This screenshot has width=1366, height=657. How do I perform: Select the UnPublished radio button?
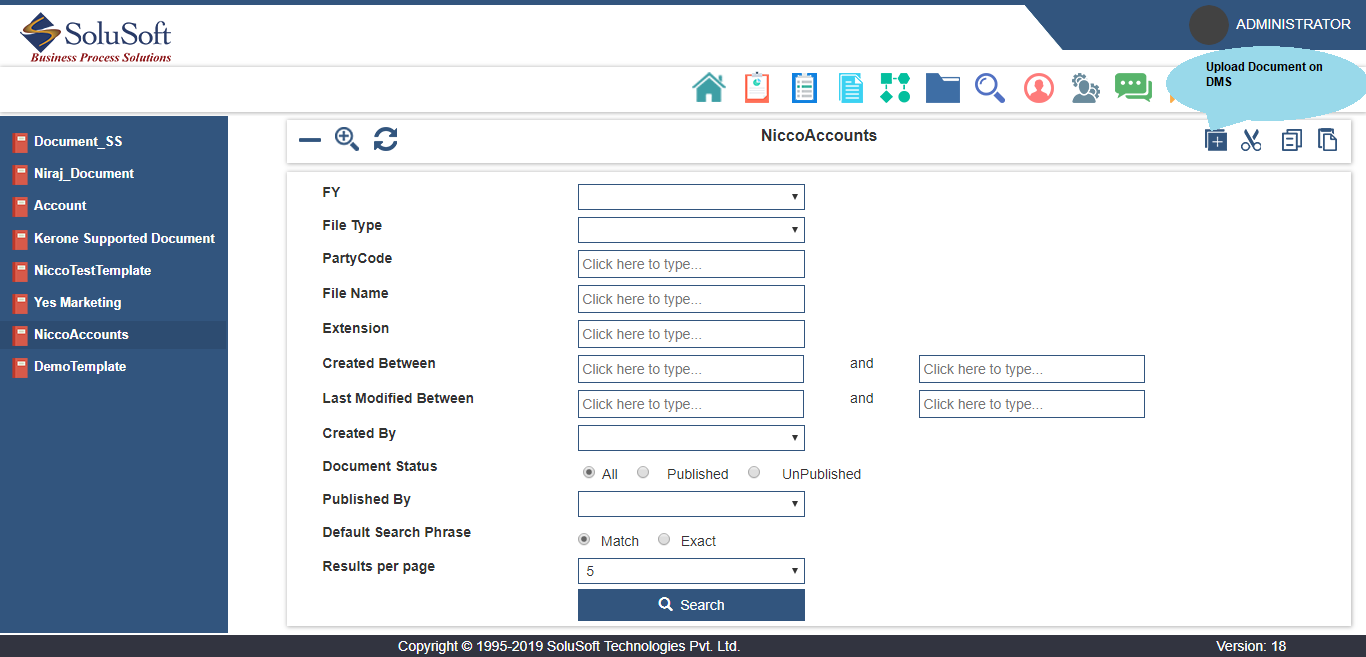754,473
